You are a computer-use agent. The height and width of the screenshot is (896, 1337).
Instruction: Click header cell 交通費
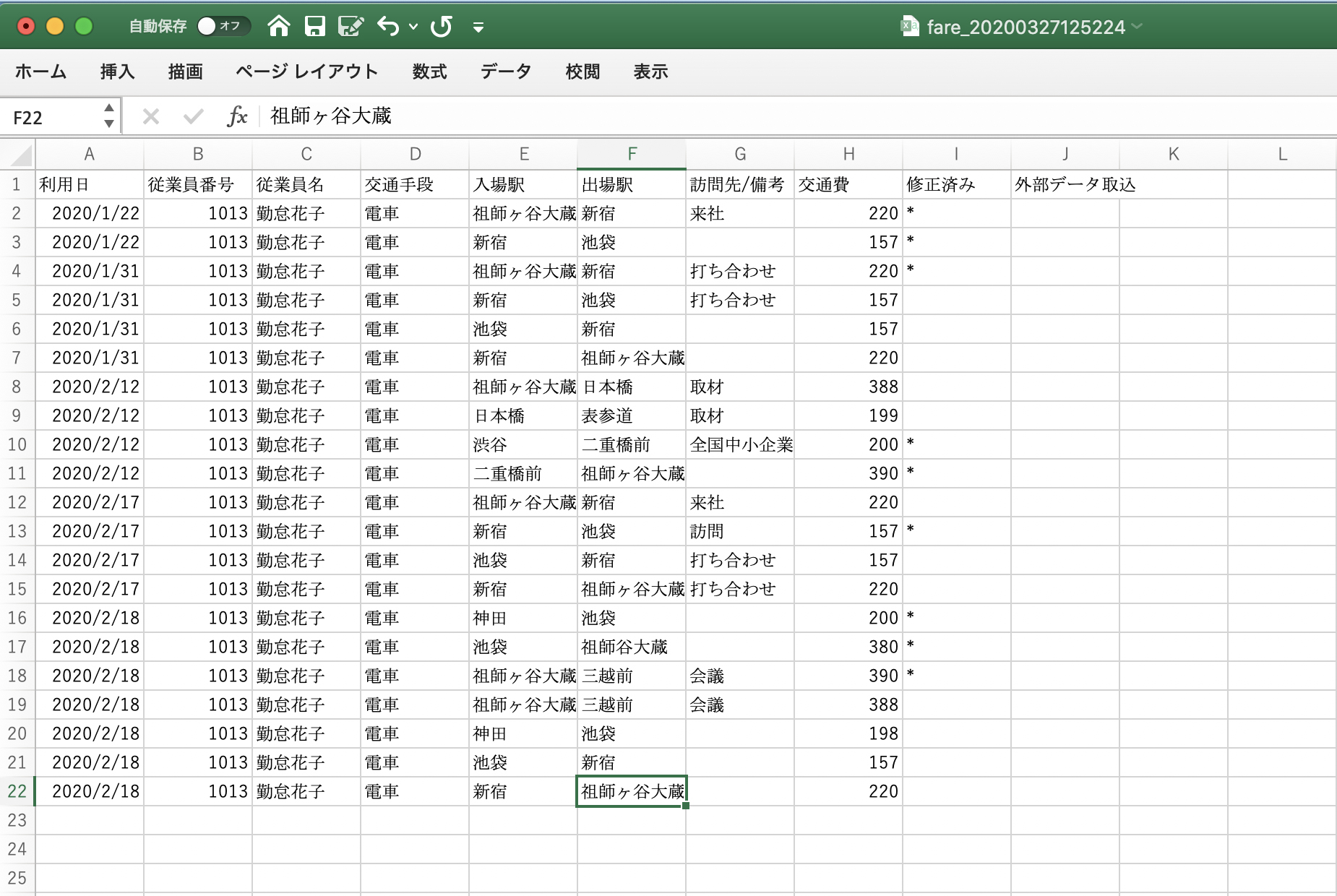coord(848,184)
